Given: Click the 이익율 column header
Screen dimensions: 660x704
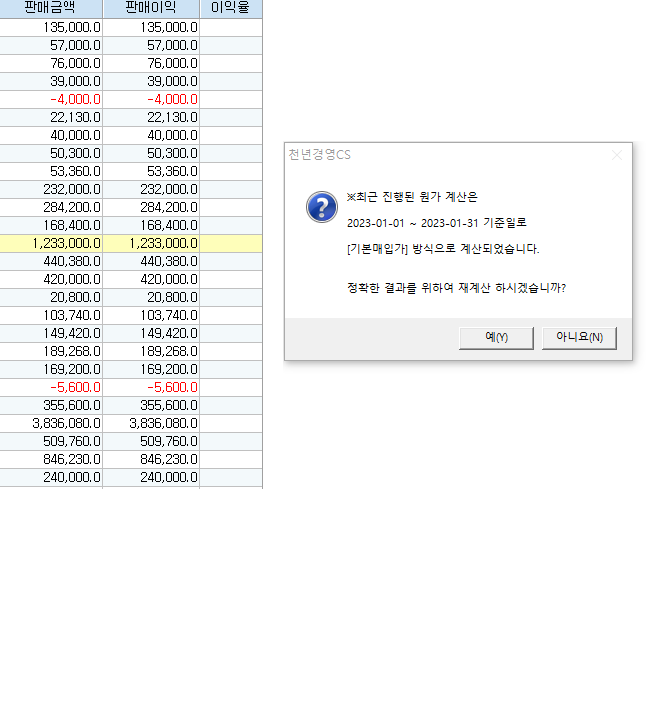Looking at the screenshot, I should click(x=231, y=8).
